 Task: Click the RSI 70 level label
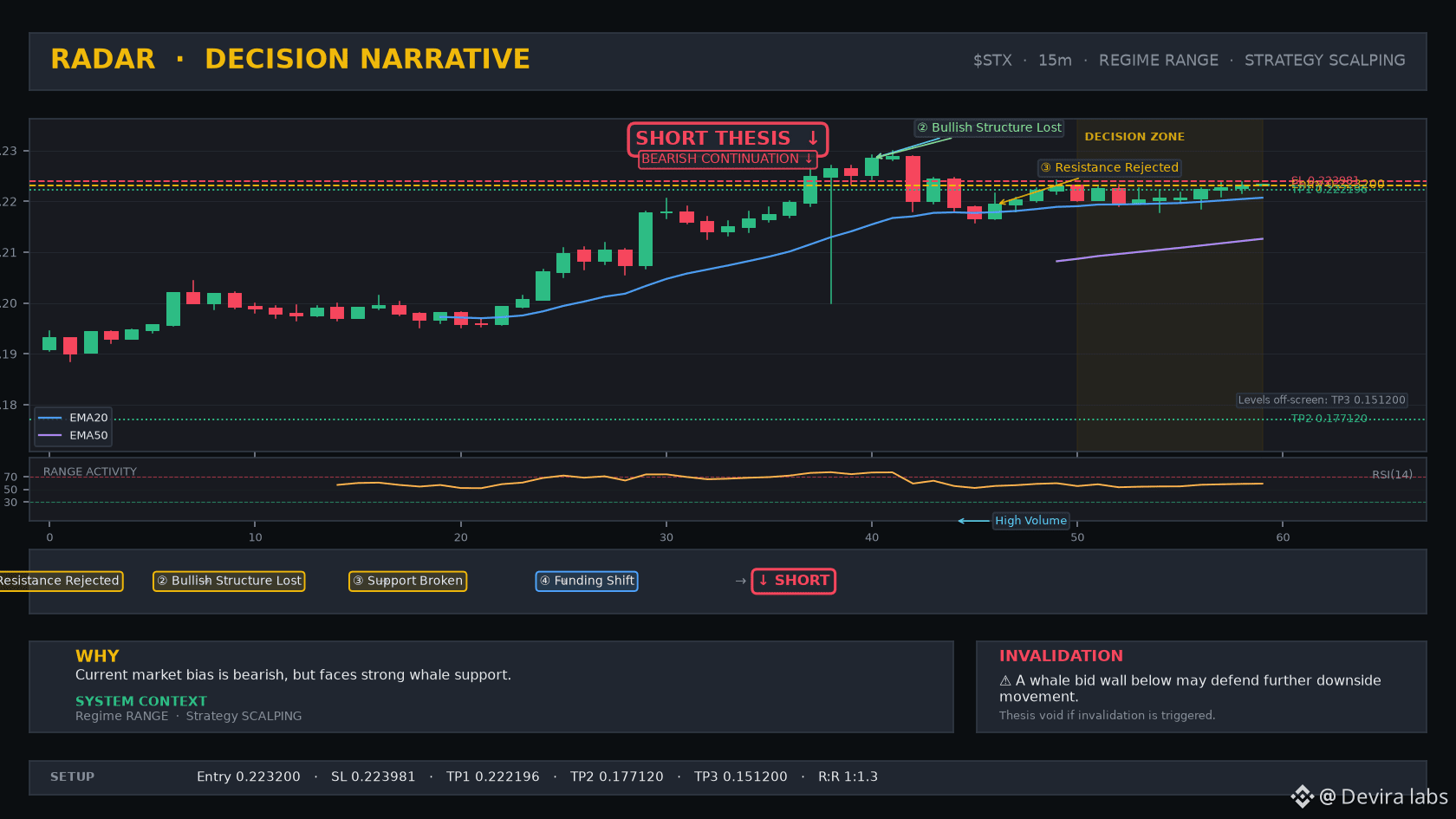pyautogui.click(x=10, y=478)
